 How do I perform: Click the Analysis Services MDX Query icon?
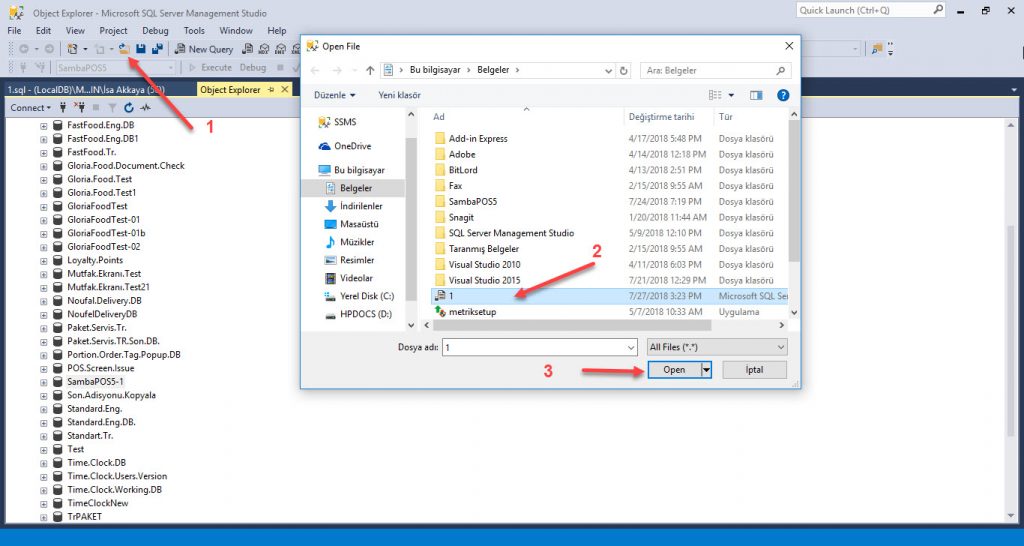264,49
